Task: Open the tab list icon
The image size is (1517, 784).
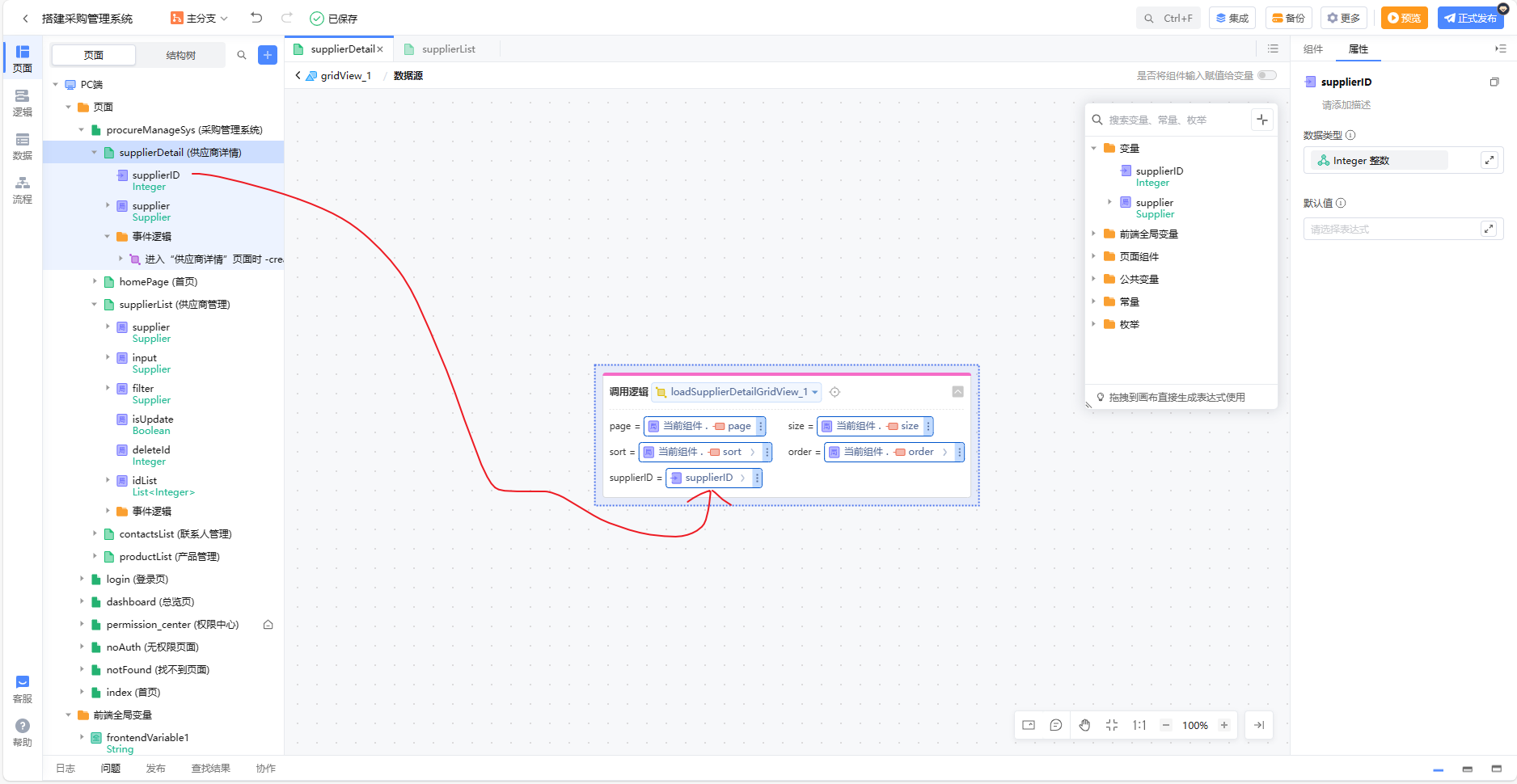Action: click(x=1273, y=48)
